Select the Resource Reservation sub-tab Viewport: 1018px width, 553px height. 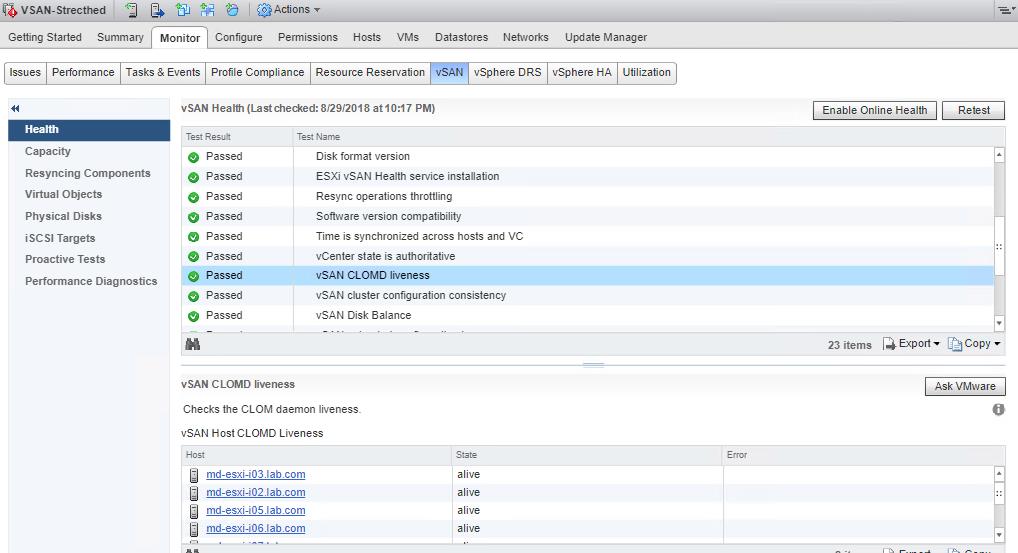click(x=370, y=73)
